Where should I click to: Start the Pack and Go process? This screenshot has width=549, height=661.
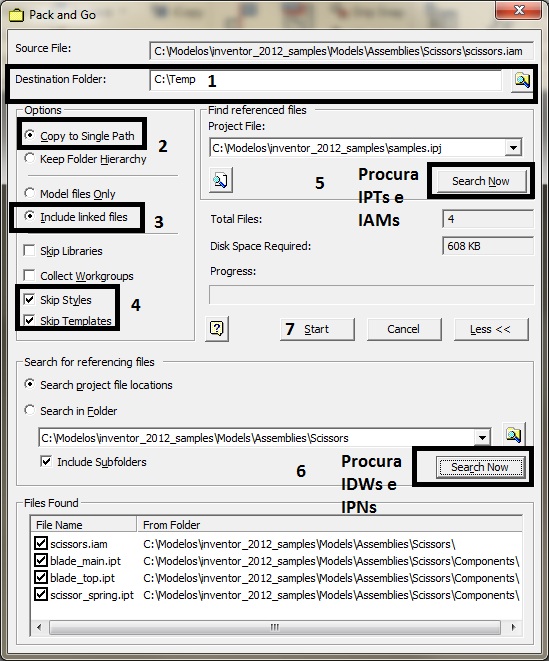317,329
